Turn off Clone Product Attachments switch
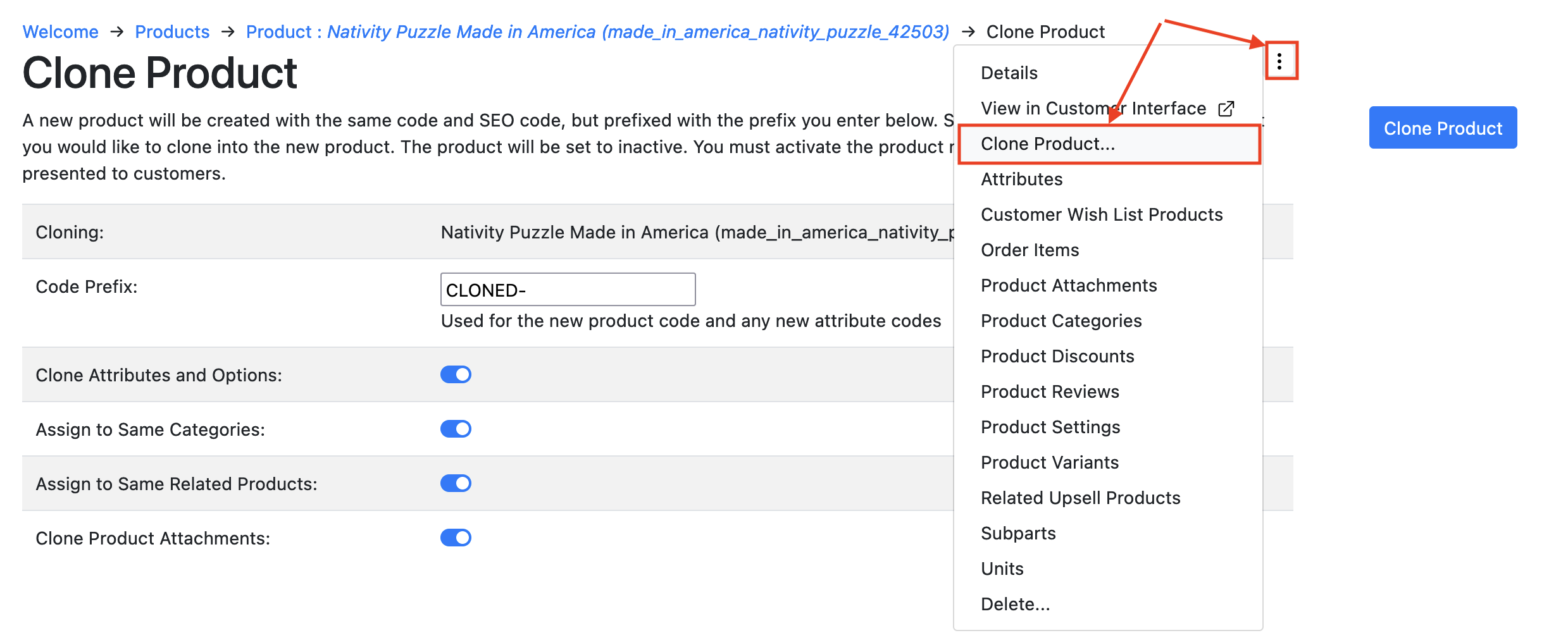 point(456,538)
